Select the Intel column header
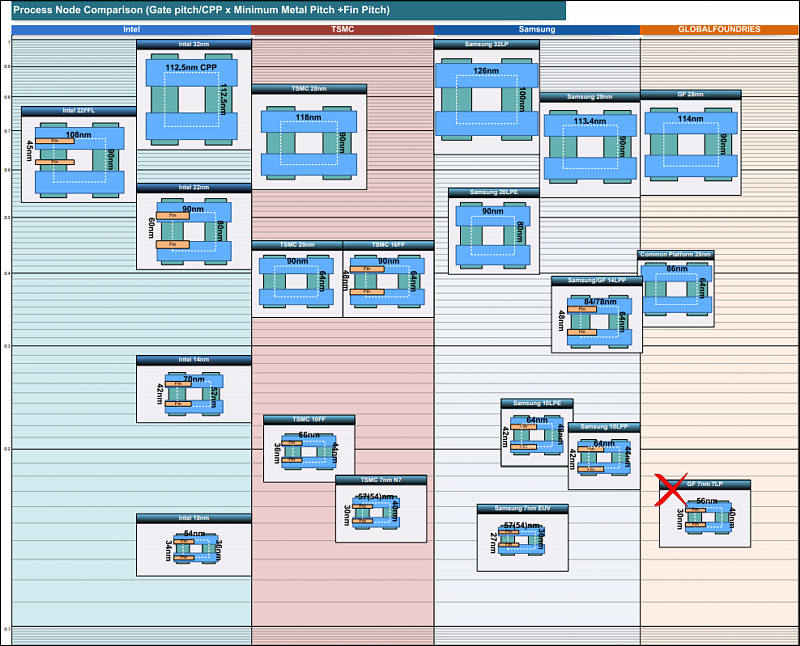Screen dimensions: 800x646 tap(131, 30)
